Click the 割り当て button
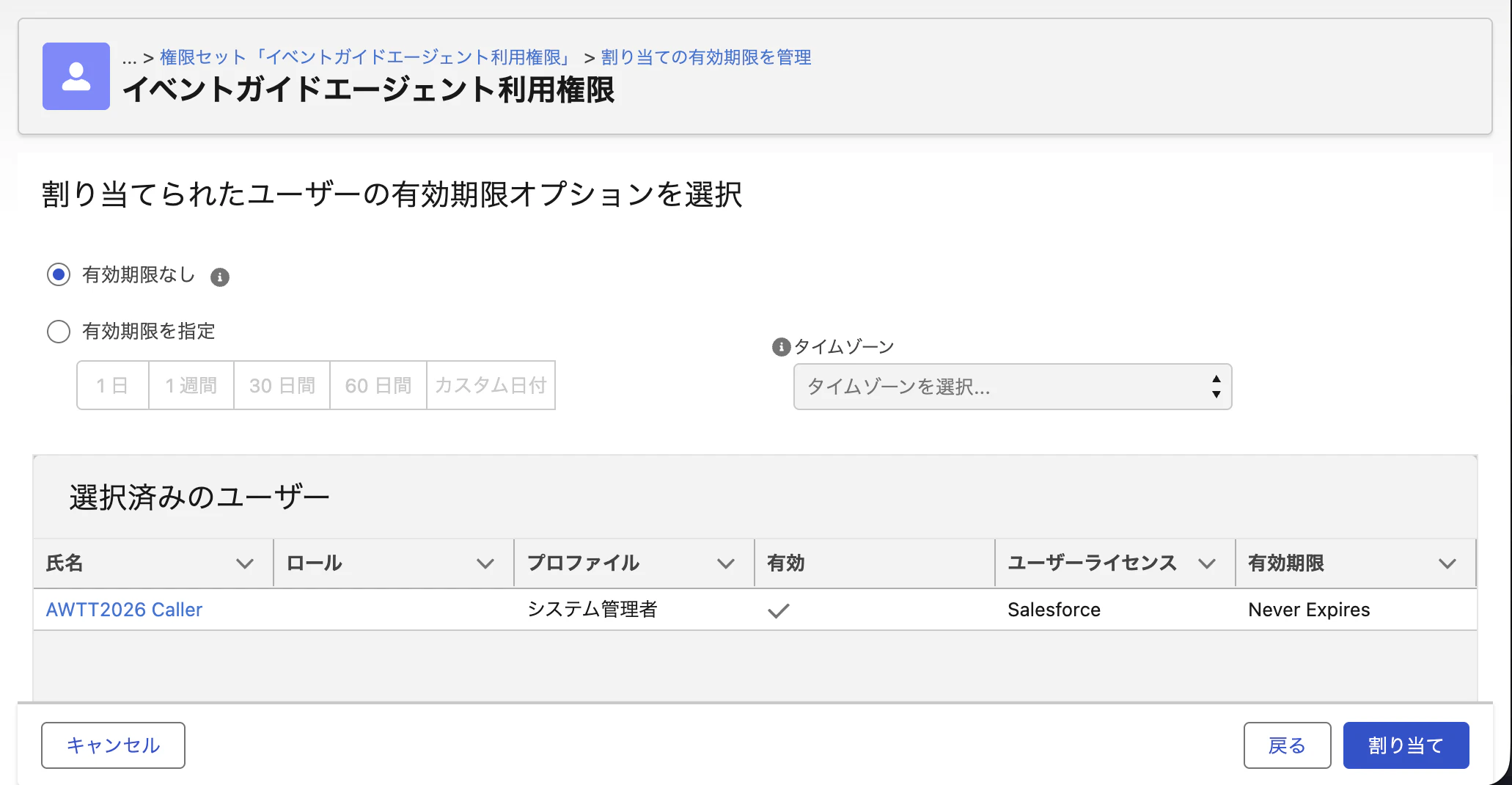Screen dimensions: 1512x785 pos(1406,745)
